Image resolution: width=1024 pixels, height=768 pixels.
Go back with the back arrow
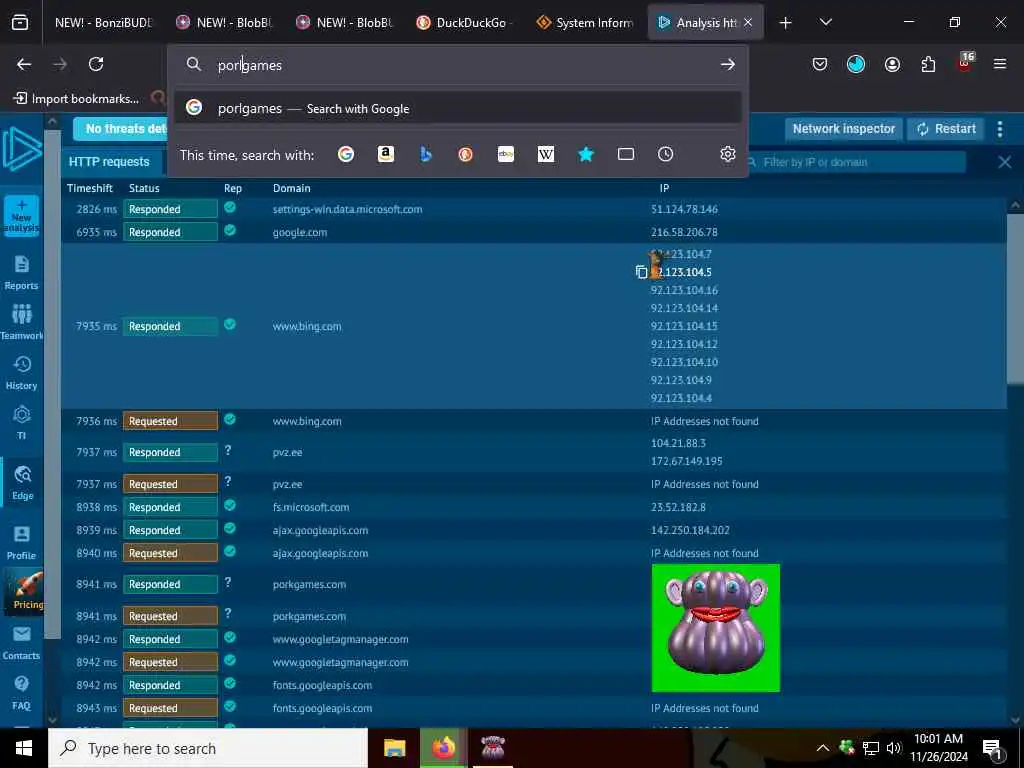24,64
